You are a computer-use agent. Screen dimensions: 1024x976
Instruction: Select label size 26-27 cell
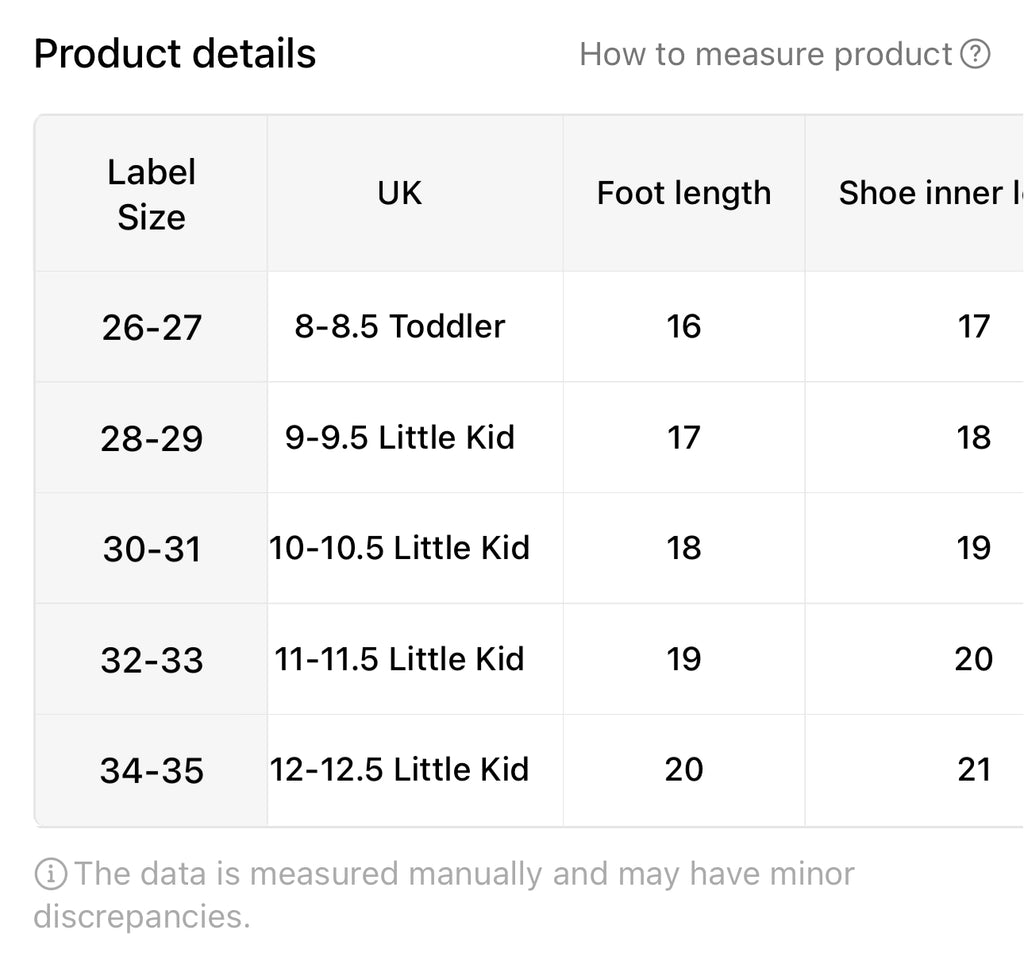click(x=151, y=327)
